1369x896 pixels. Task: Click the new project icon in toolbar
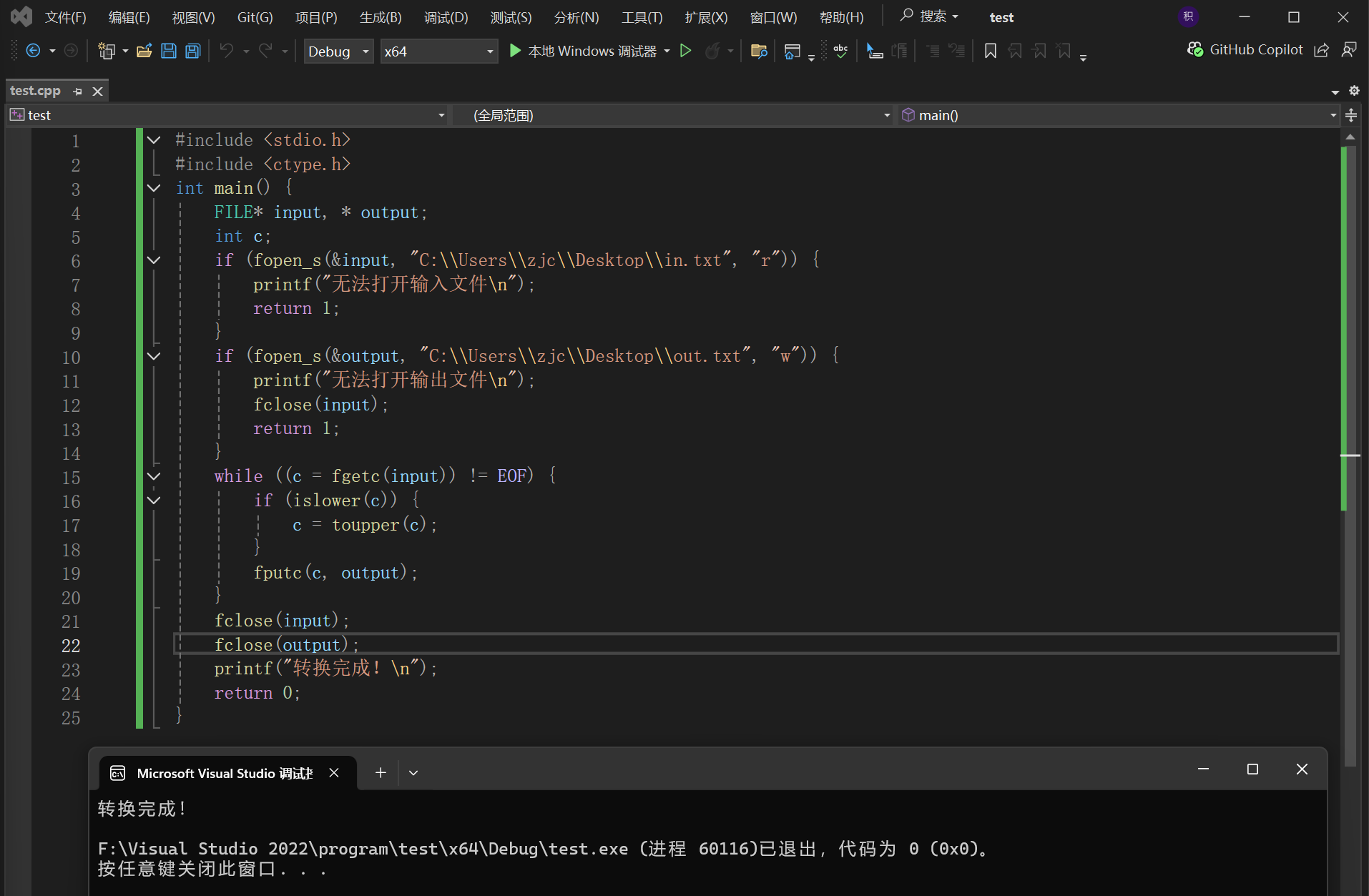click(x=107, y=51)
